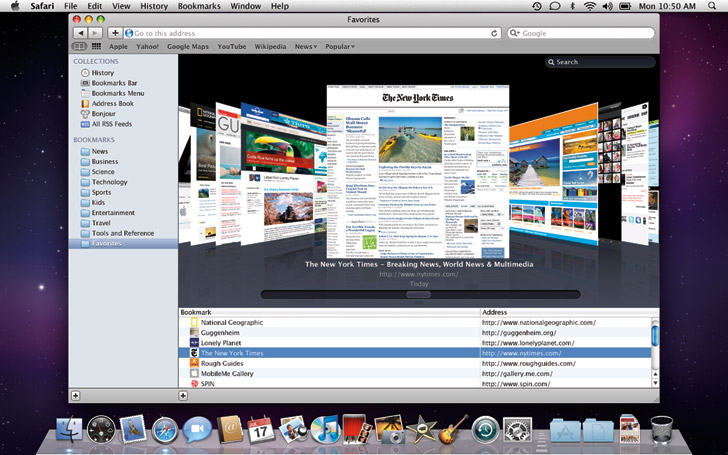Screen dimensions: 728x455
Task: Open the Show All Bookmarks book icon
Action: (79, 46)
